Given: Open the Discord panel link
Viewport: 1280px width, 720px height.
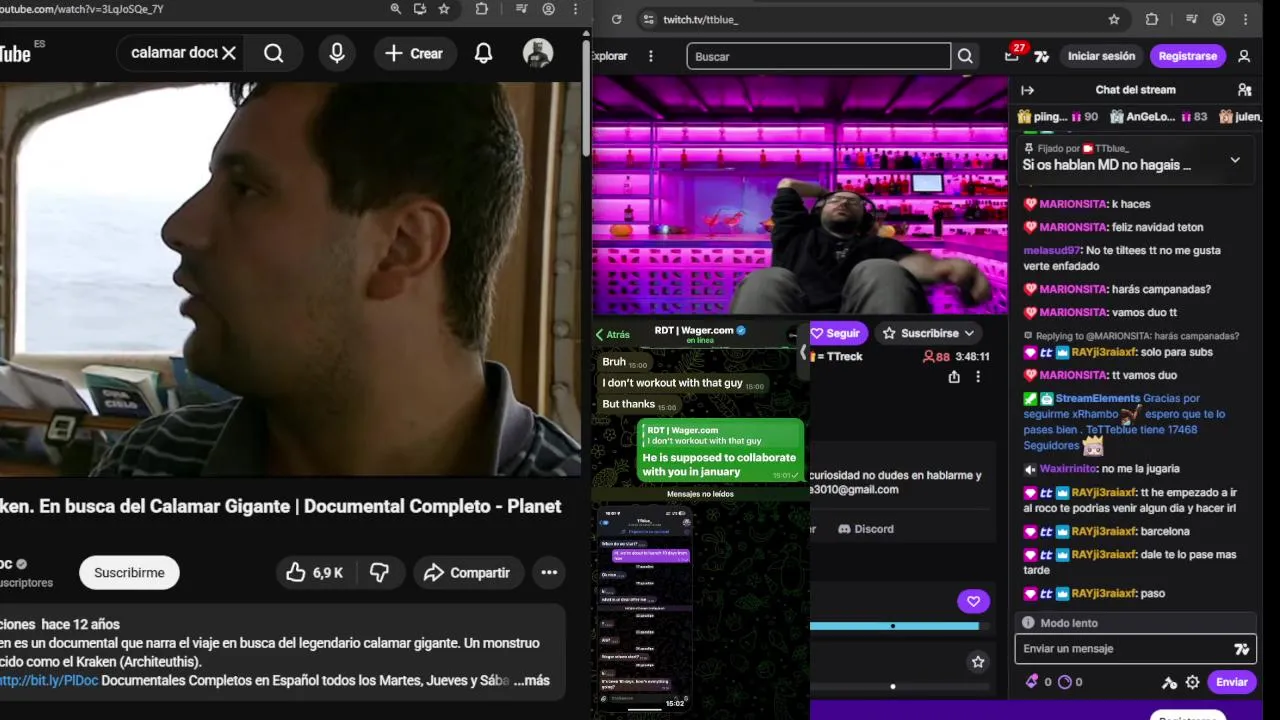Looking at the screenshot, I should (x=866, y=529).
